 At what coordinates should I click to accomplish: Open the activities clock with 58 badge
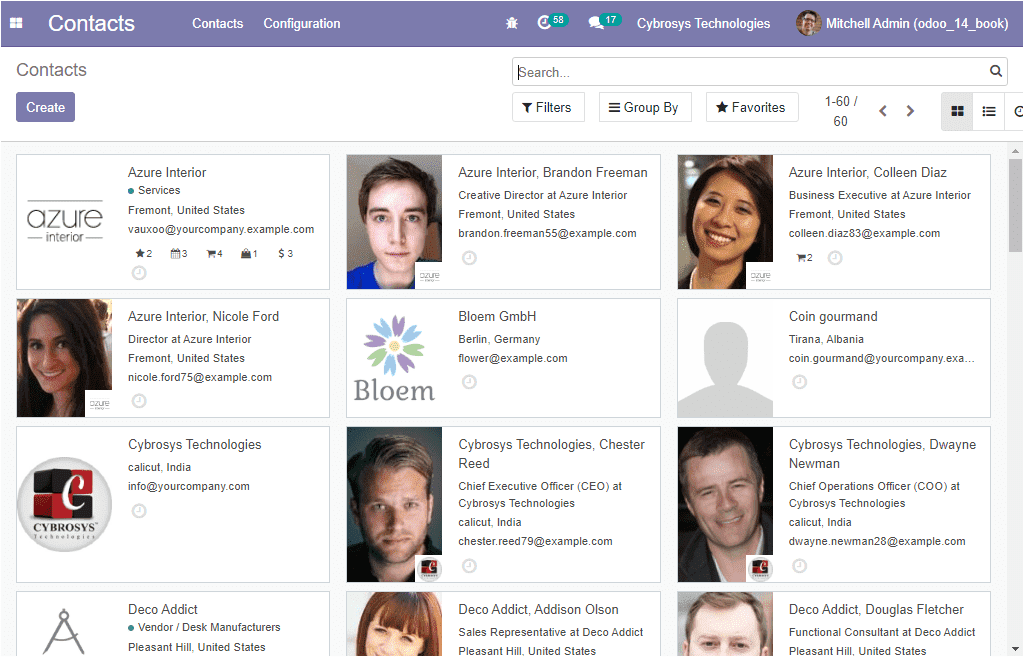(x=545, y=23)
